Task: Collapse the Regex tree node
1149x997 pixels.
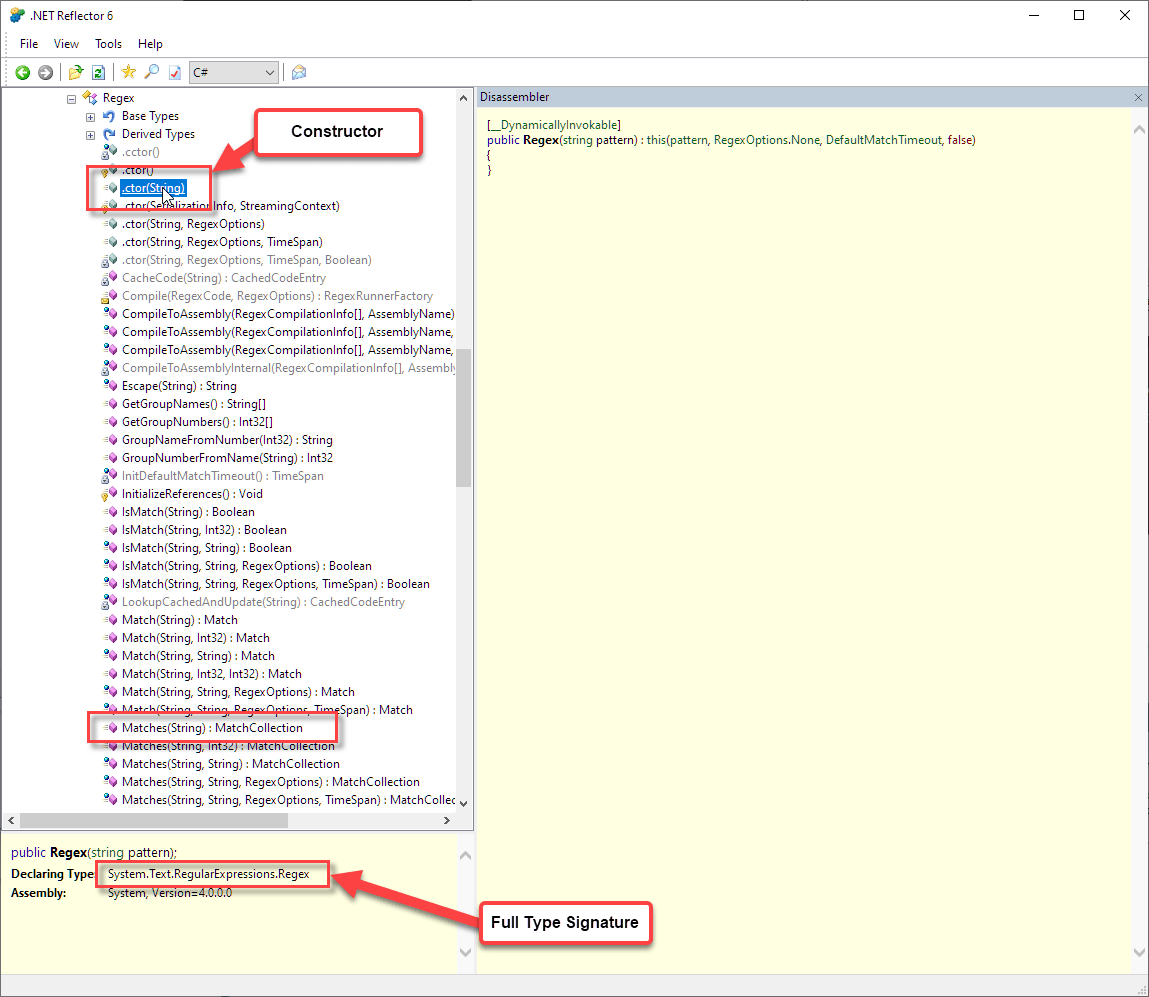Action: point(71,98)
